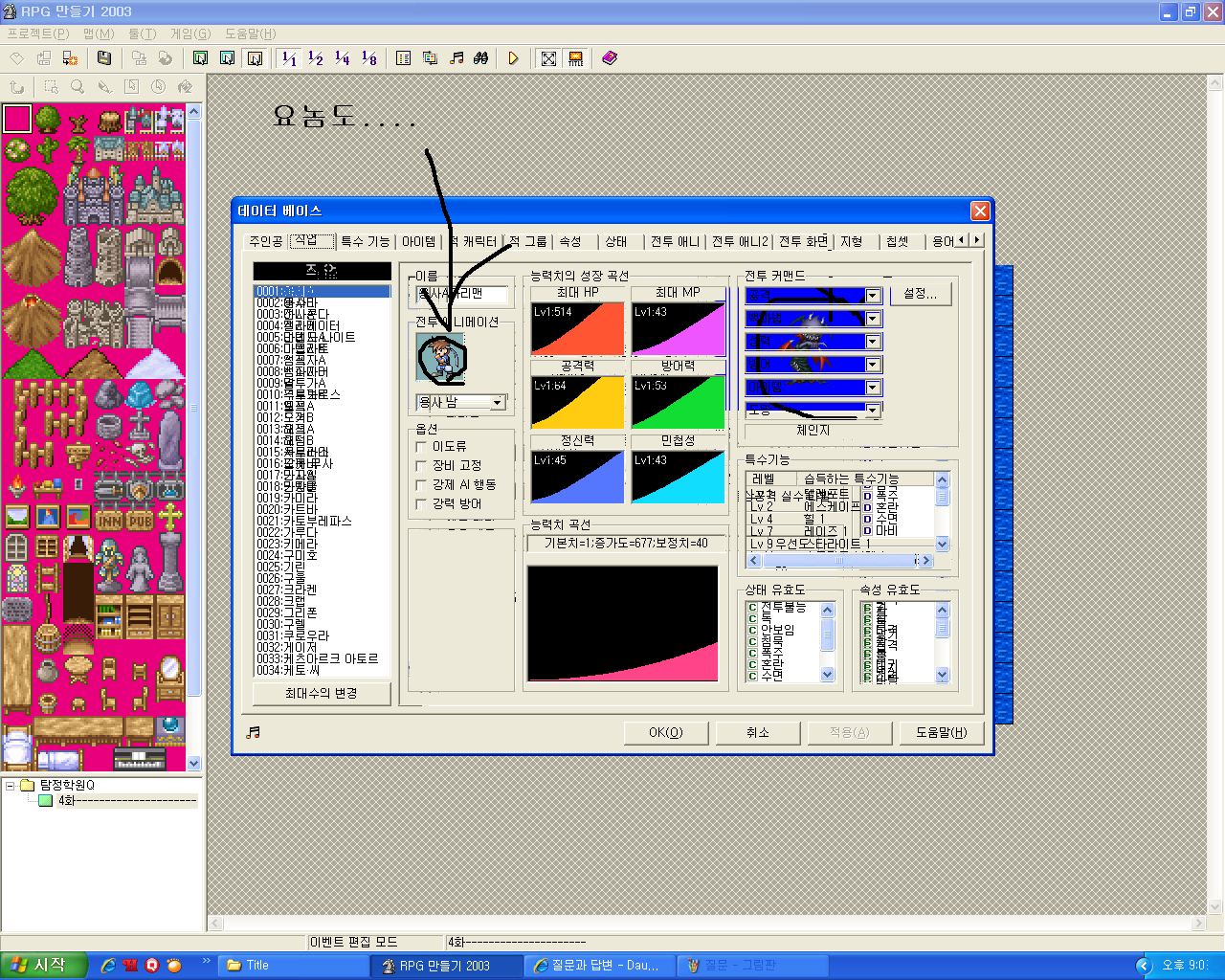The height and width of the screenshot is (980, 1225).
Task: Click the 설정... button
Action: tap(921, 294)
